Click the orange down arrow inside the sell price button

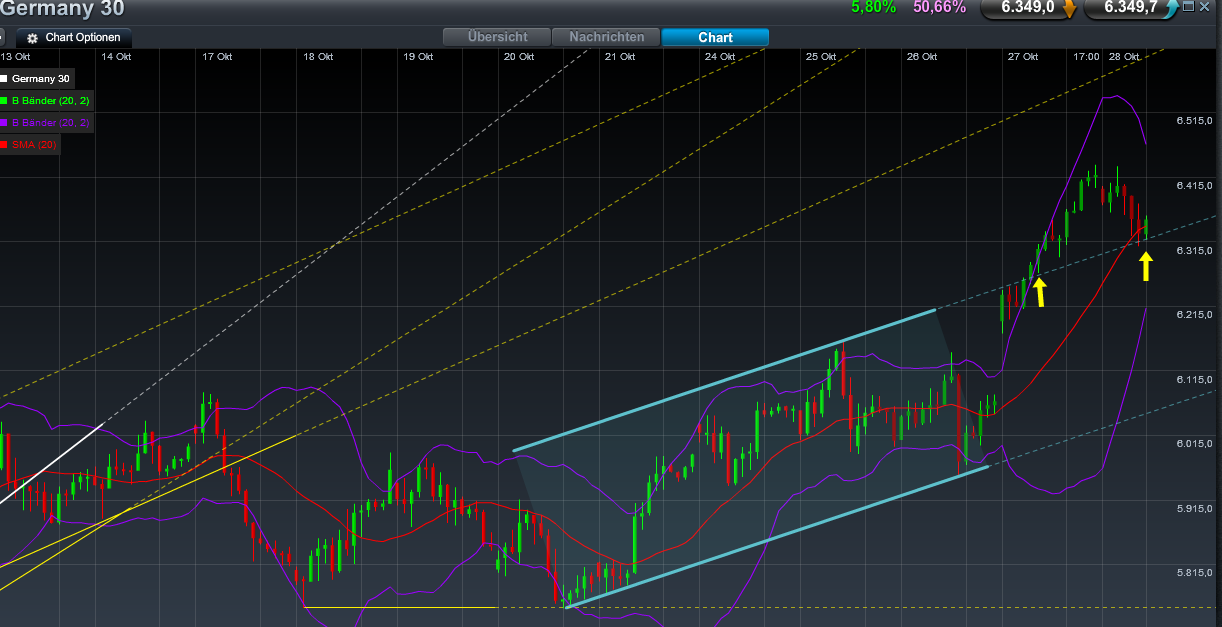pyautogui.click(x=1069, y=9)
